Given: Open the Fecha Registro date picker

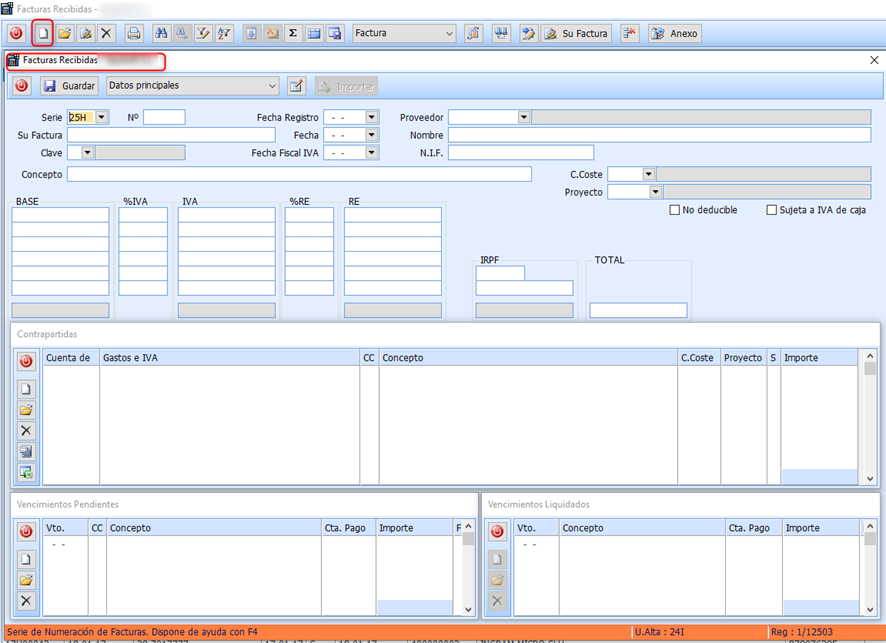Looking at the screenshot, I should pos(372,117).
